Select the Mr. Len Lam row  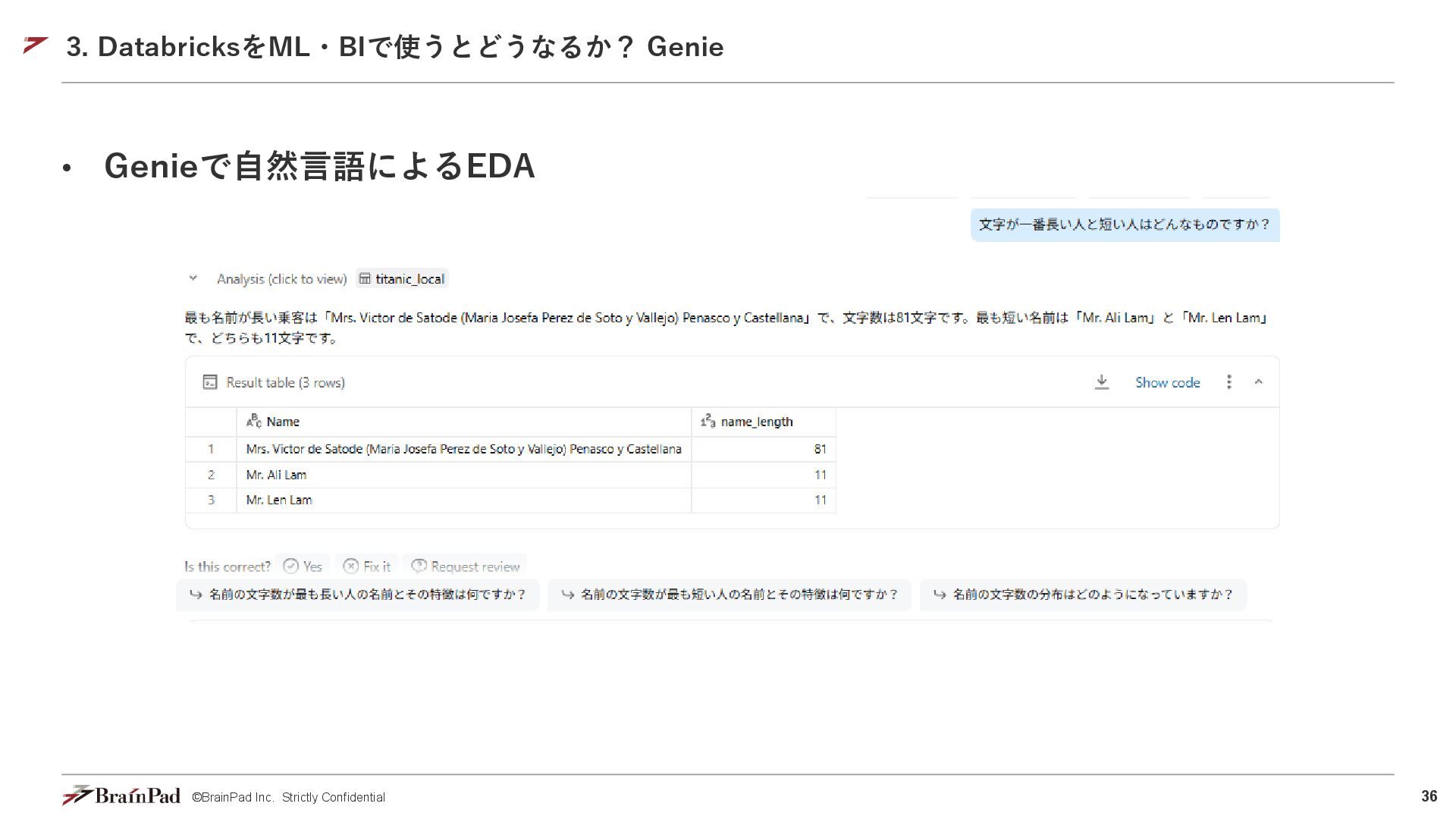click(279, 500)
